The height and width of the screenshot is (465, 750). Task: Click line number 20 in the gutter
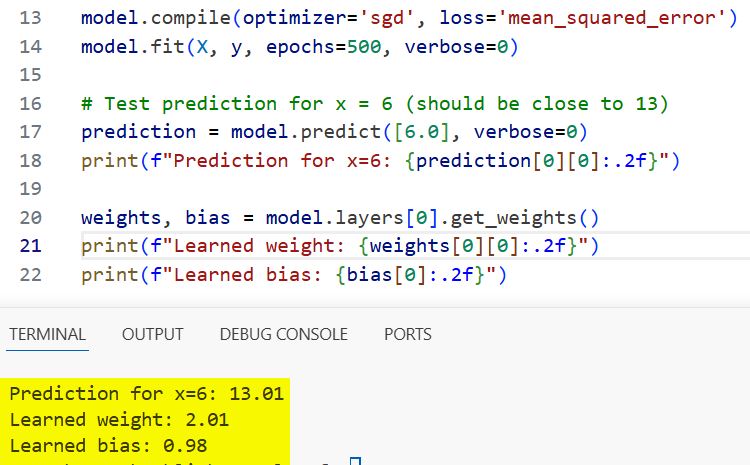pos(31,218)
